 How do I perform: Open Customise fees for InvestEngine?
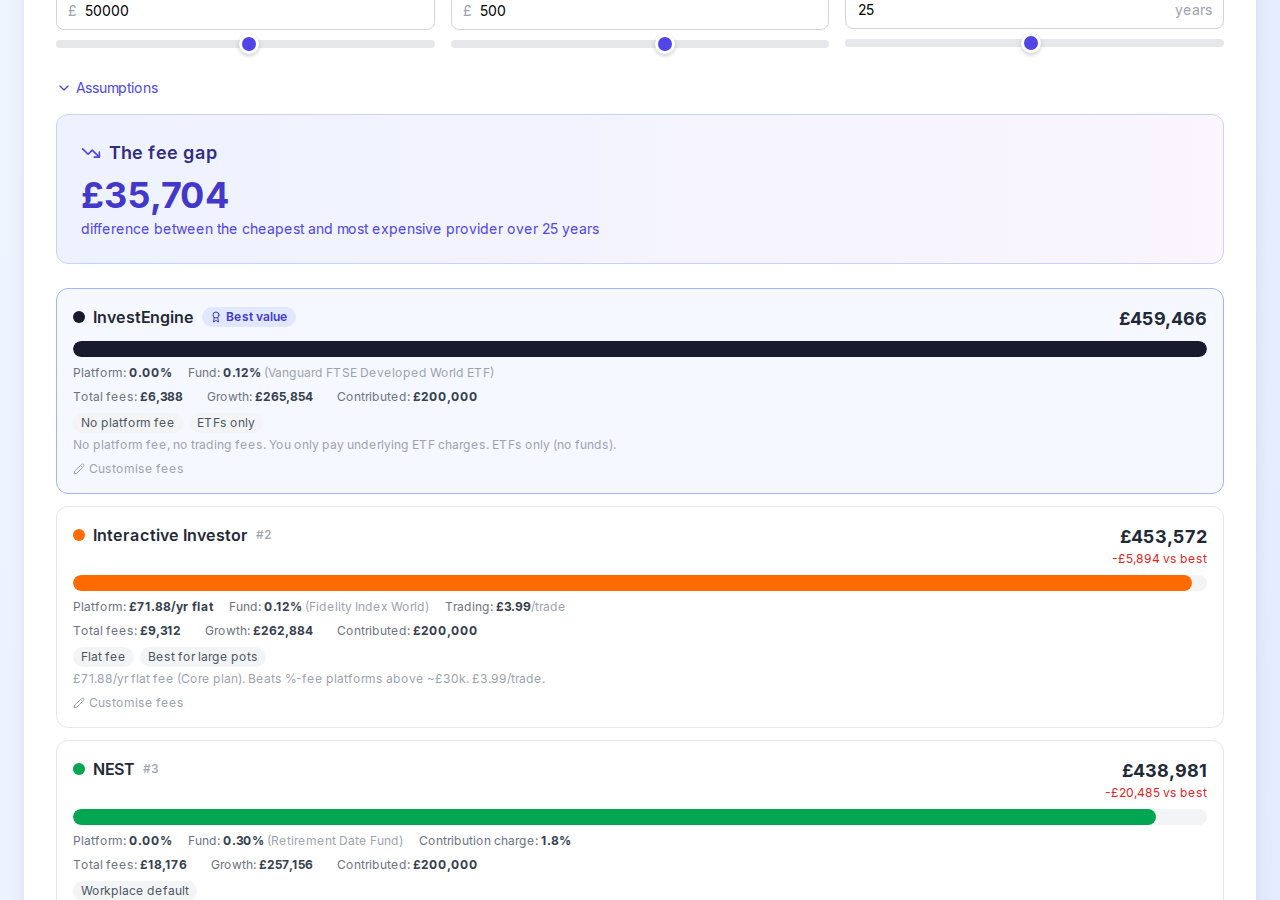(136, 468)
